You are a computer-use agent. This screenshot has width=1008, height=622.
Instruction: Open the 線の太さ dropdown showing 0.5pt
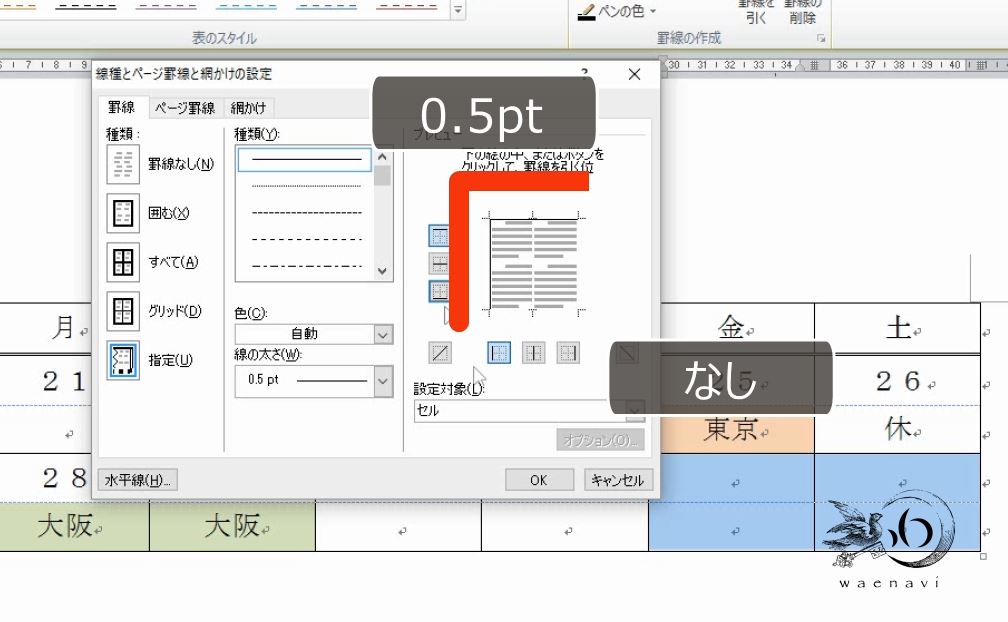(383, 381)
